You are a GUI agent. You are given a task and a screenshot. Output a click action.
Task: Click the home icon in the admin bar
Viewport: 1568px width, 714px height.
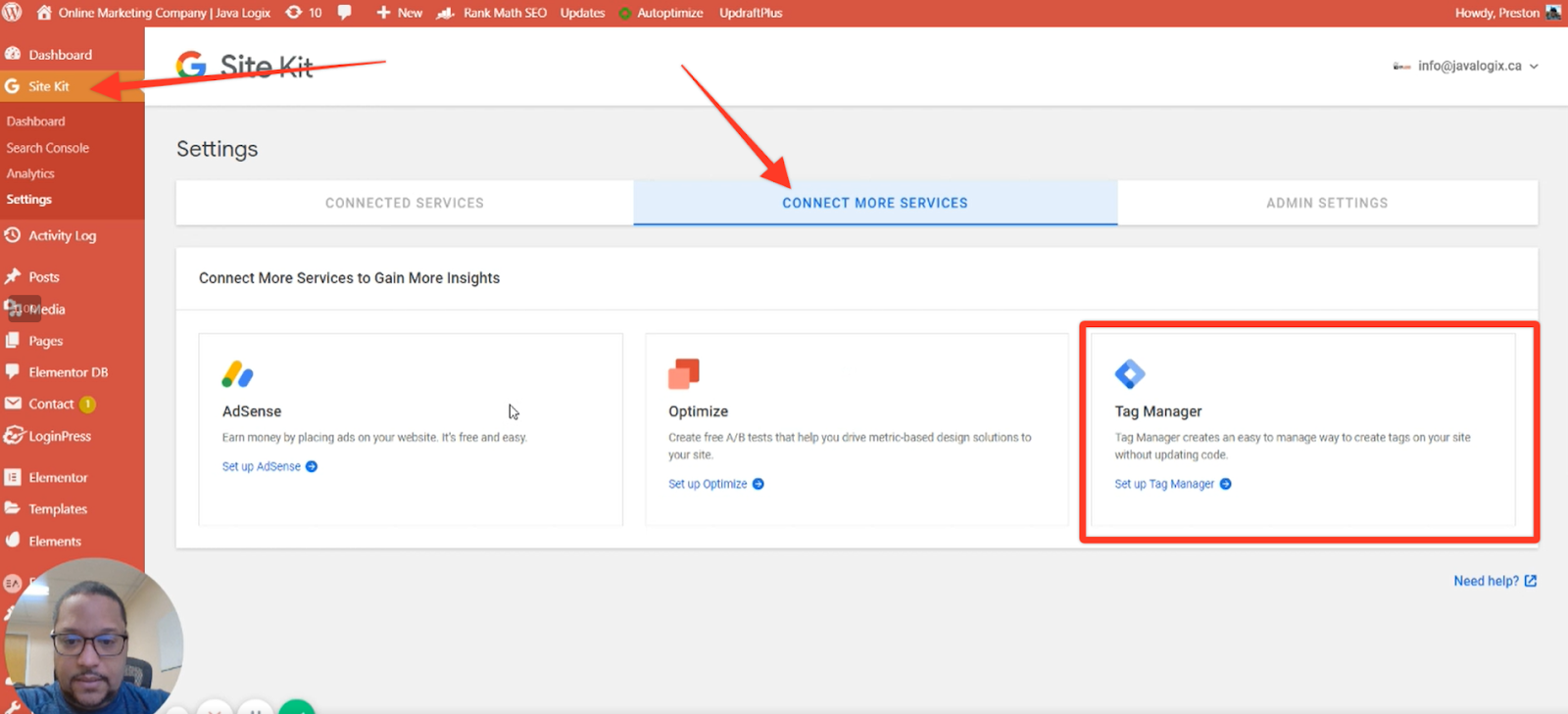coord(44,13)
